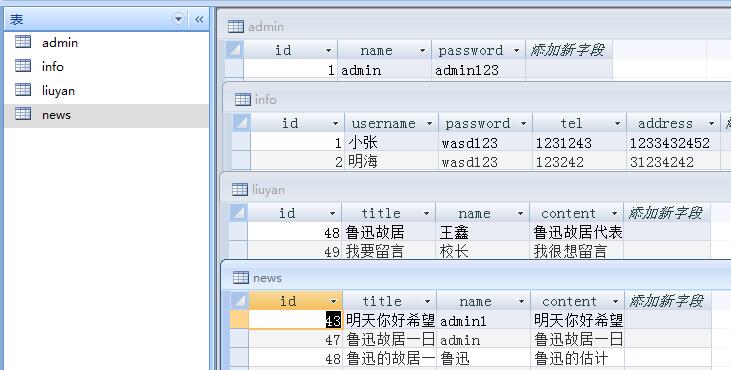
Task: Select liuyan table in navigation list
Action: [x=107, y=90]
